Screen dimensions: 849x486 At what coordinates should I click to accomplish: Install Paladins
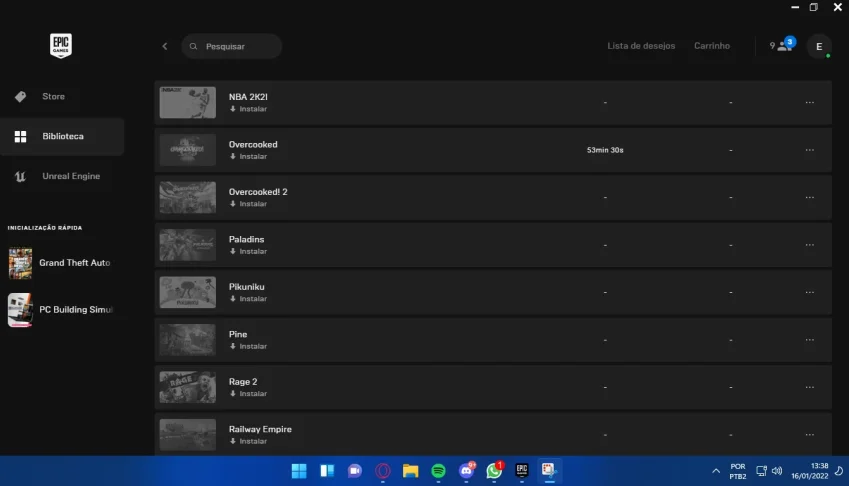(249, 251)
